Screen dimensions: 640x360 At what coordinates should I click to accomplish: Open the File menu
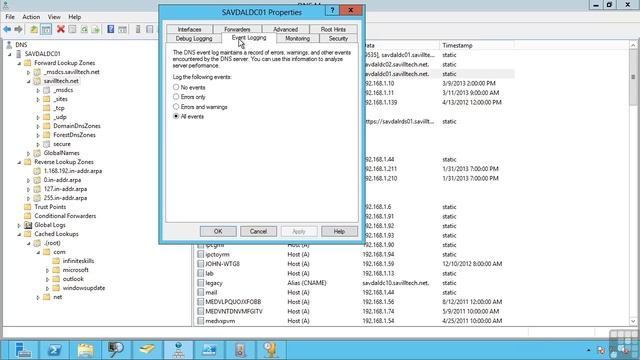point(10,17)
